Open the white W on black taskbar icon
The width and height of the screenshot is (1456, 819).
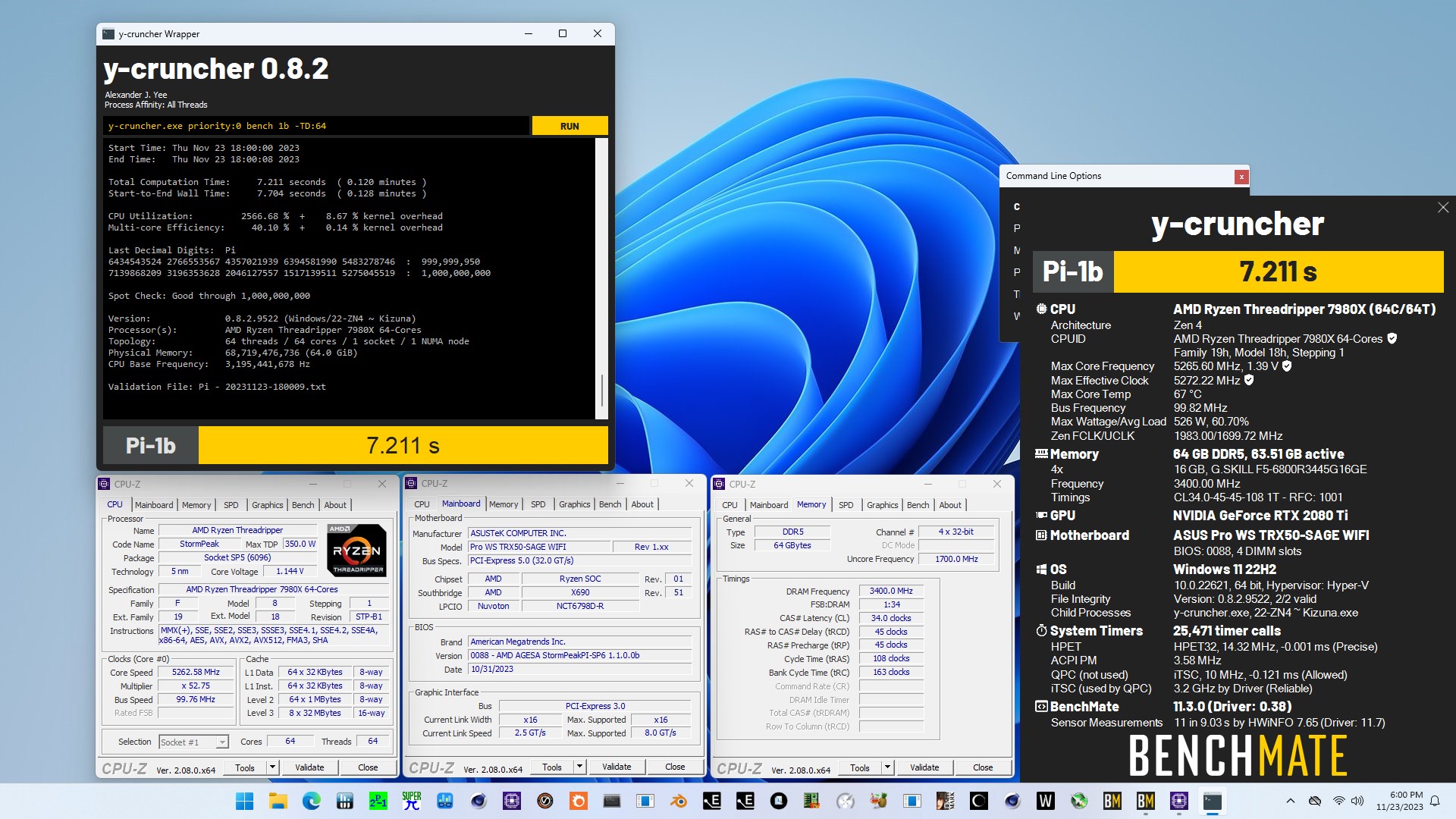click(1046, 802)
